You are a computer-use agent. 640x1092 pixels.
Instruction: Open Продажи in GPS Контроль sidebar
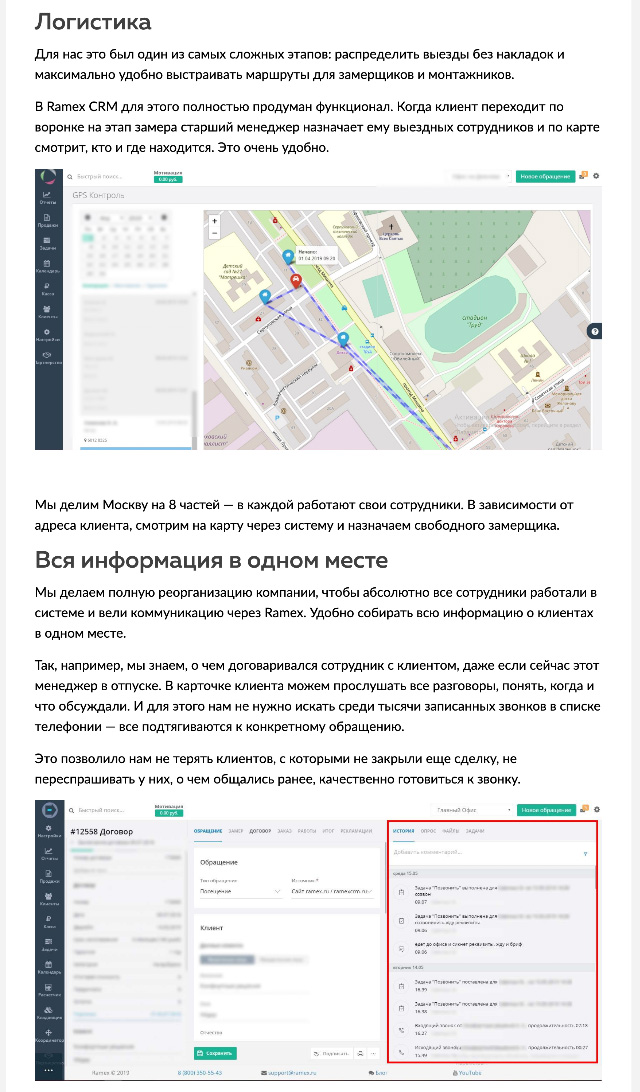[48, 220]
